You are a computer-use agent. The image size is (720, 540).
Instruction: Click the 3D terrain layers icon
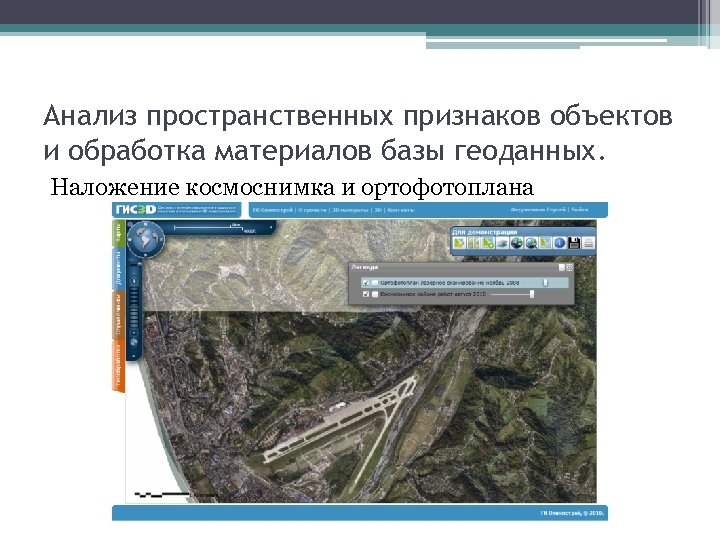point(502,243)
